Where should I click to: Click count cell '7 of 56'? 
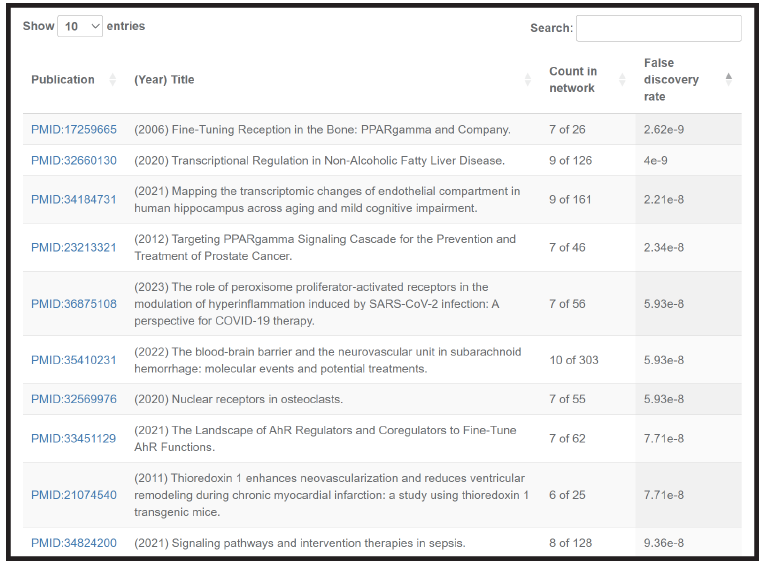click(567, 304)
